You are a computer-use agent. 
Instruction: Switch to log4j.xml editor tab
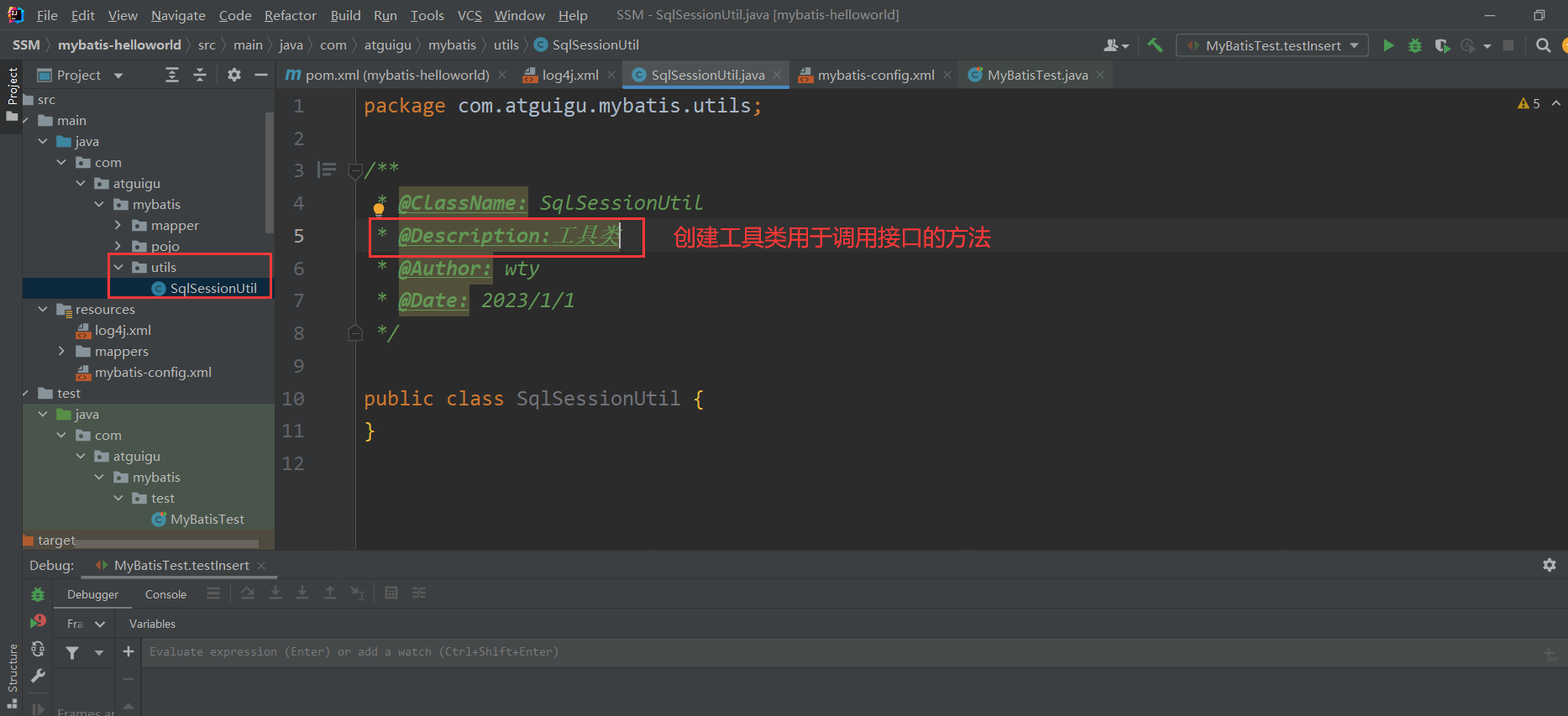pos(570,75)
